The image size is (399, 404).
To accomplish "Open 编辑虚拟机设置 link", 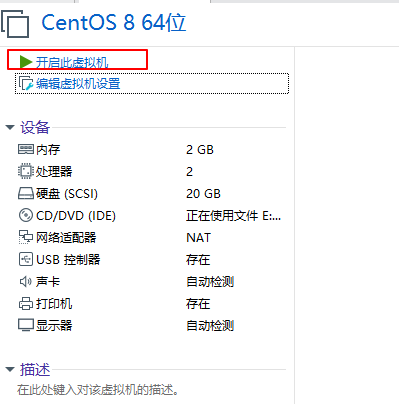I will [78, 84].
